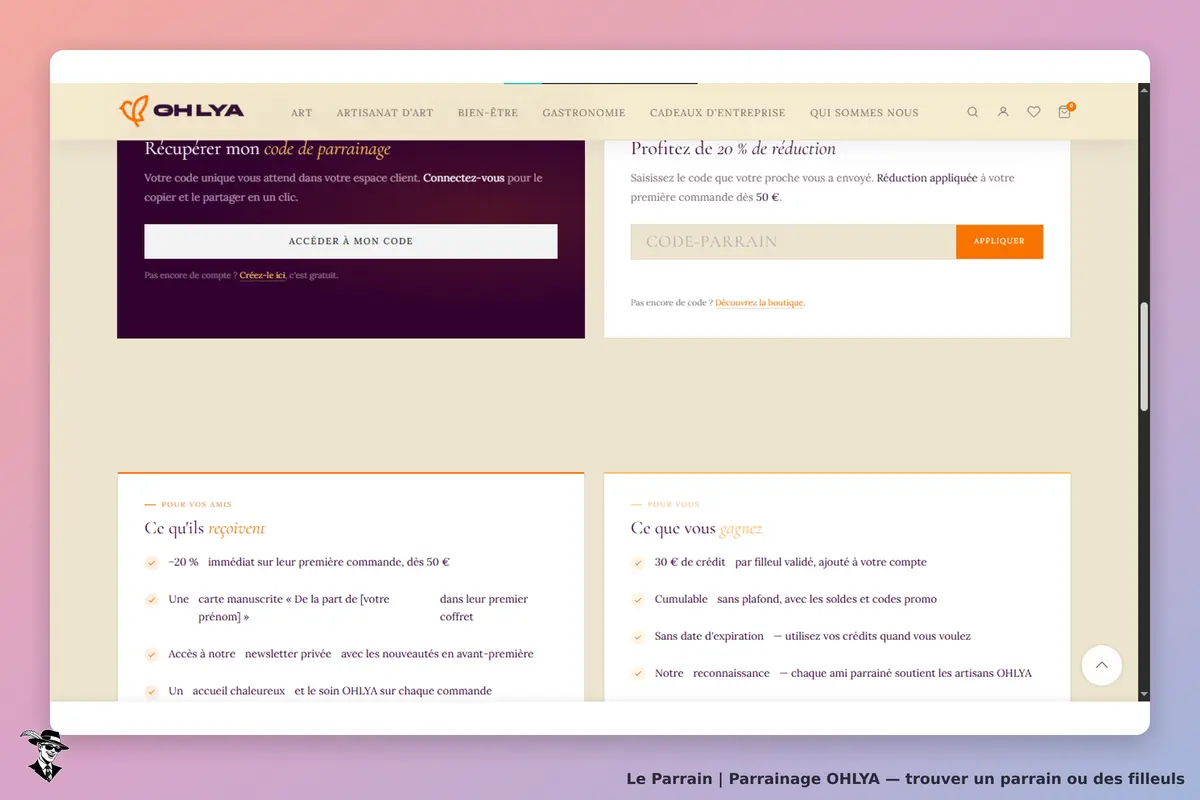
Task: Open the wishlist heart icon
Action: [1034, 112]
